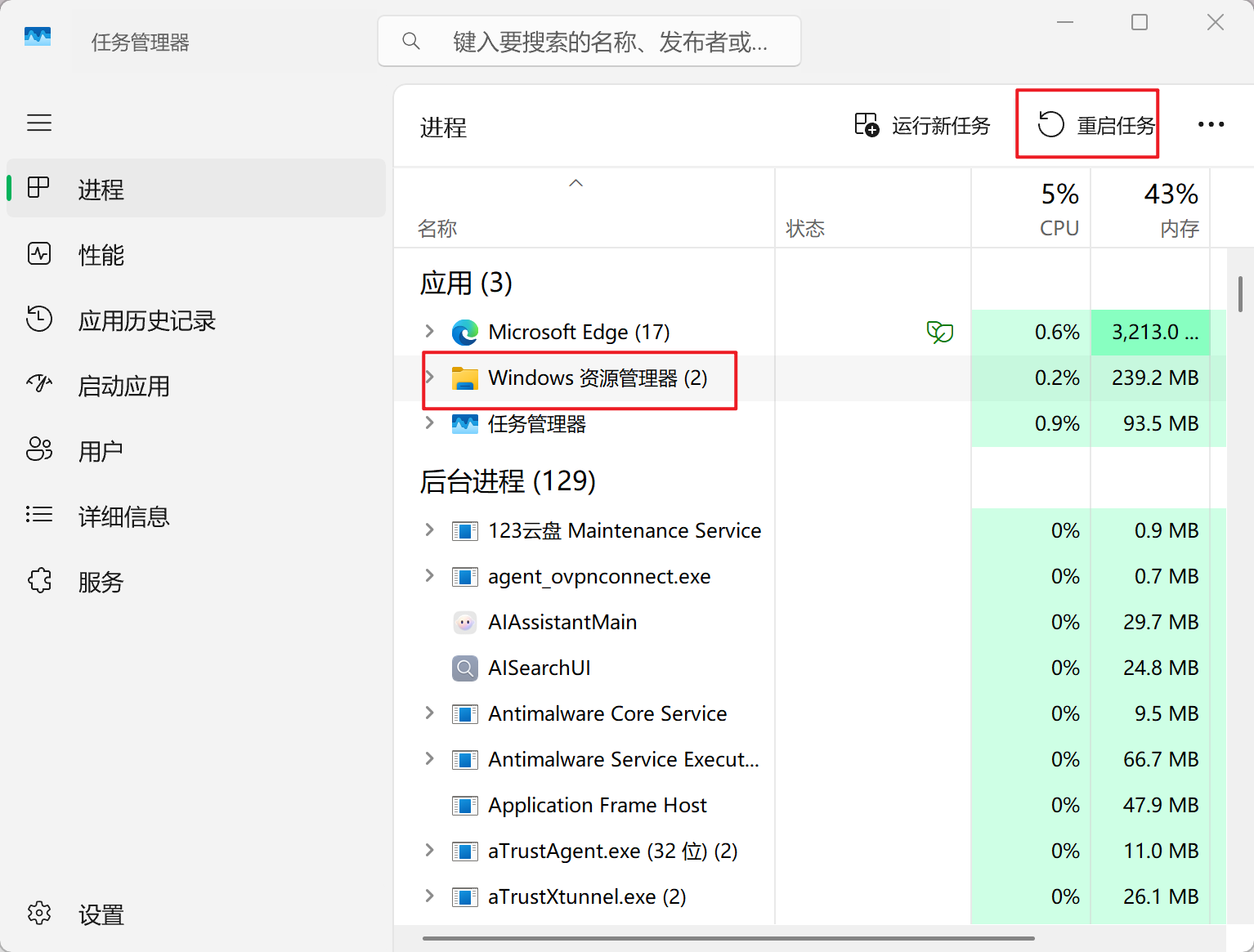Switch to the 进程 tab in sidebar
Viewport: 1254px width, 952px height.
[x=196, y=189]
